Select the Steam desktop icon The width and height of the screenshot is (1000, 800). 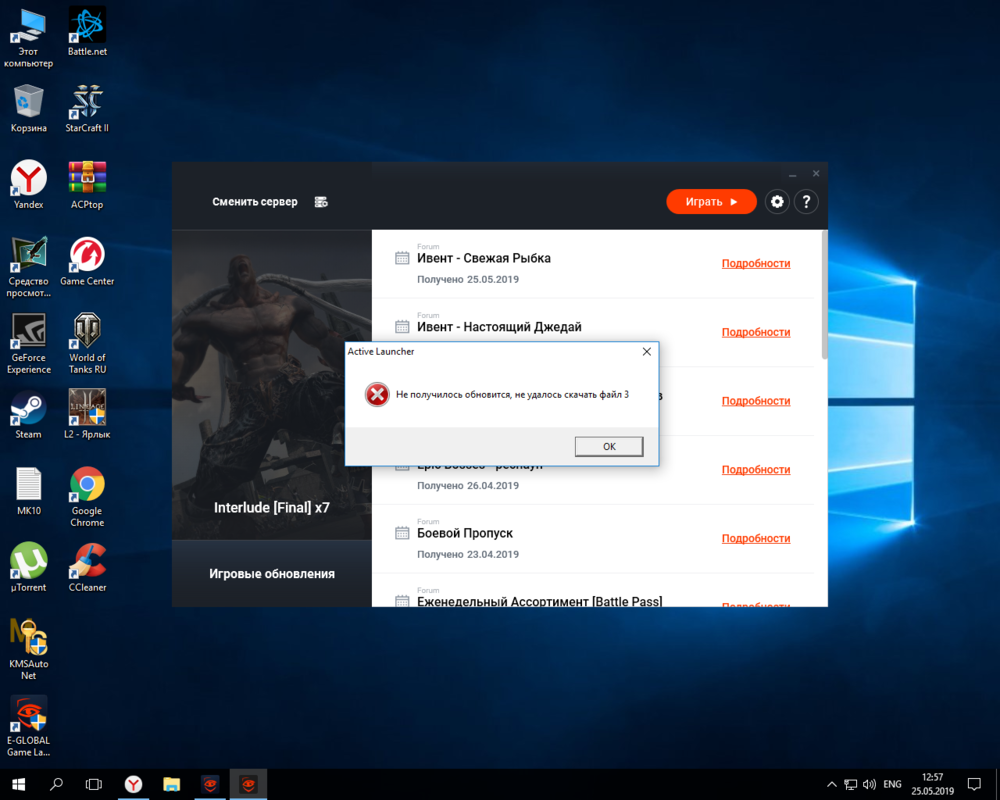[x=28, y=415]
